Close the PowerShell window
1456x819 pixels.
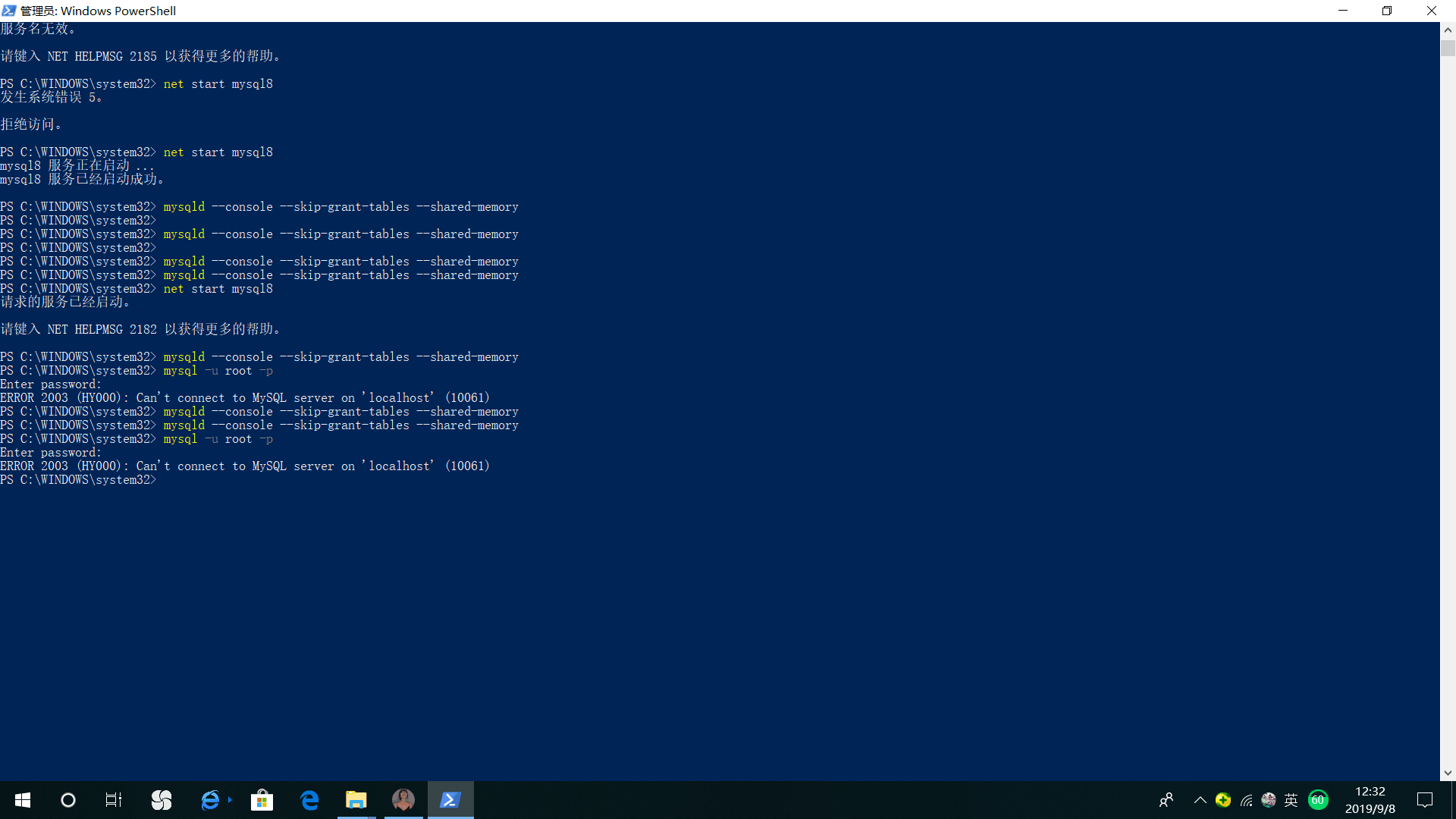tap(1432, 11)
